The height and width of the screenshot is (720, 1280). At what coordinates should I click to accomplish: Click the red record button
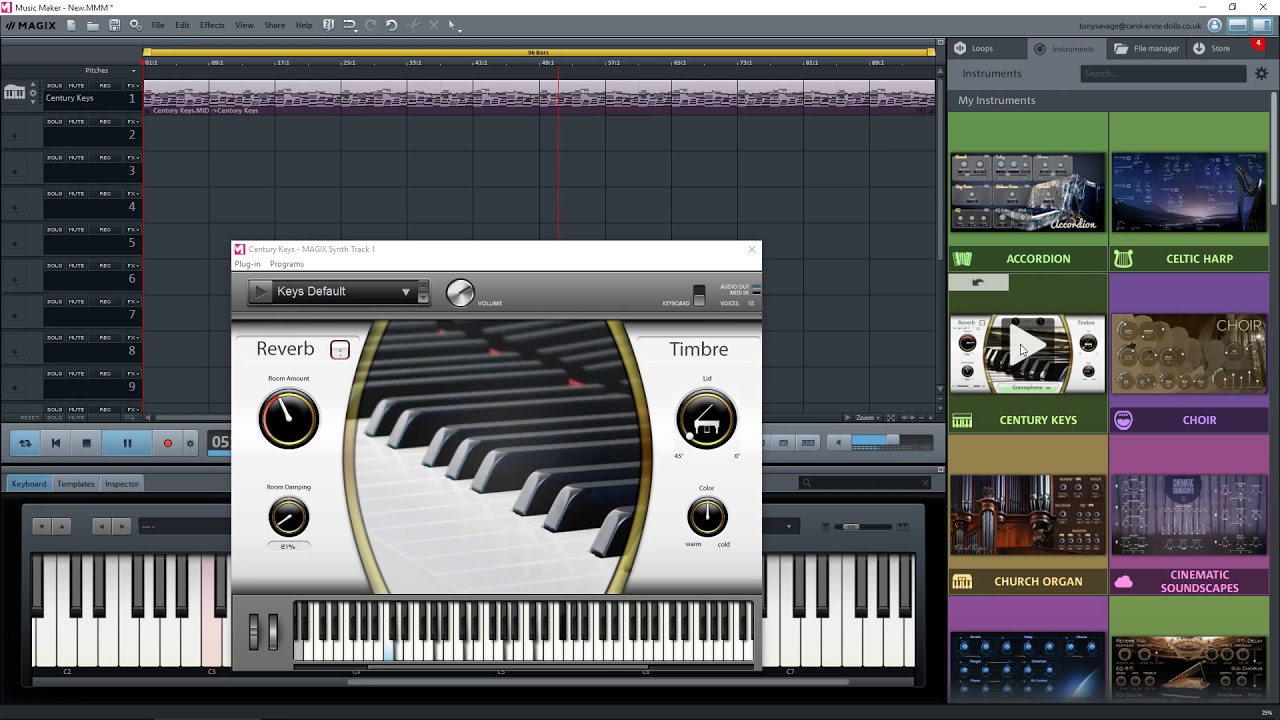tap(168, 443)
